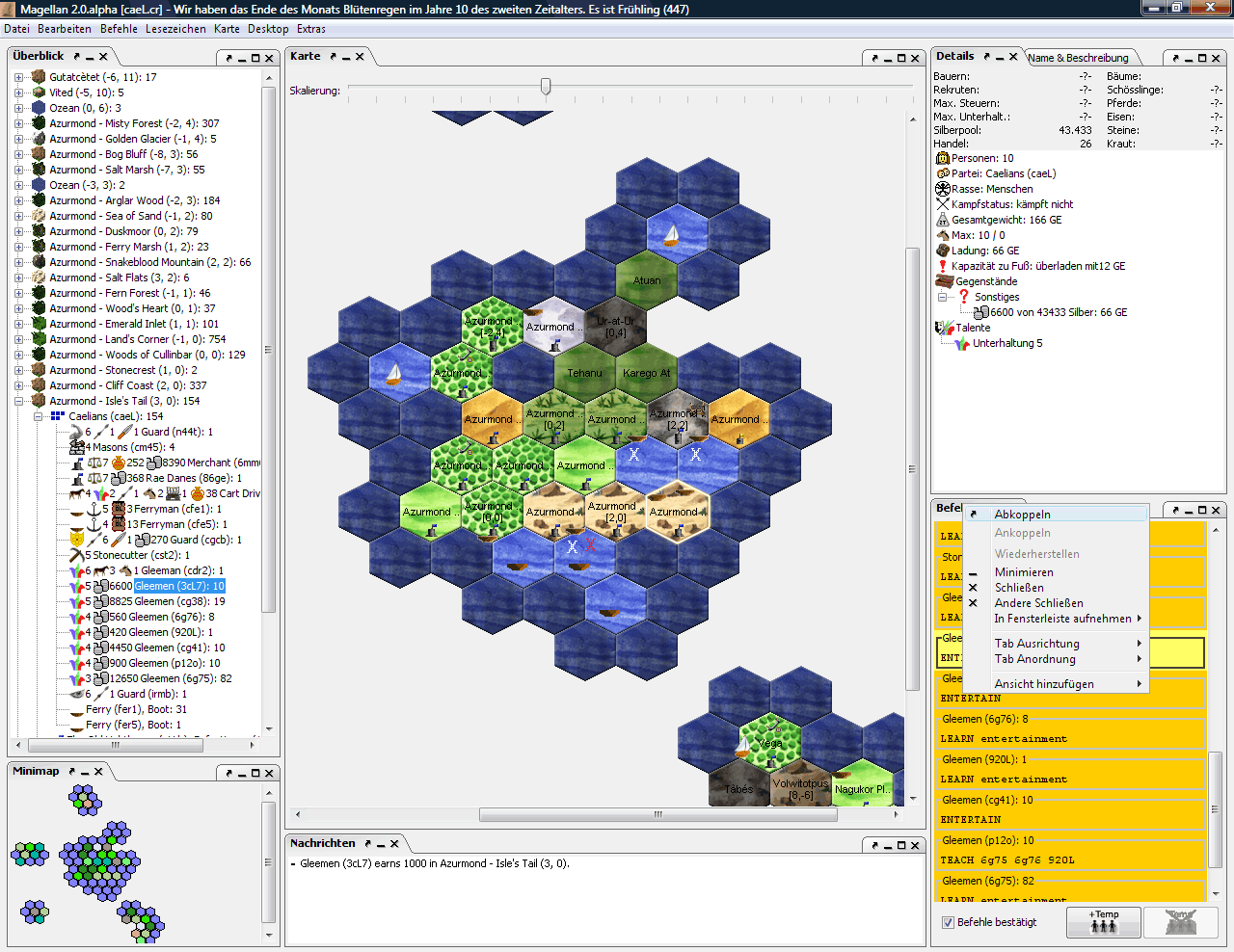1234x952 pixels.
Task: Switch to the Name & Beschreibung tab
Action: click(1079, 57)
